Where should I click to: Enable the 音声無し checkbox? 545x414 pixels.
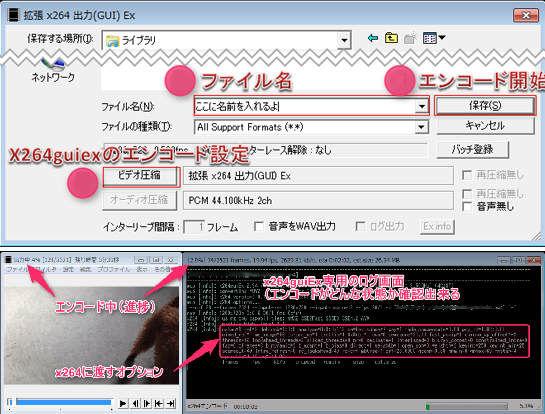(467, 207)
